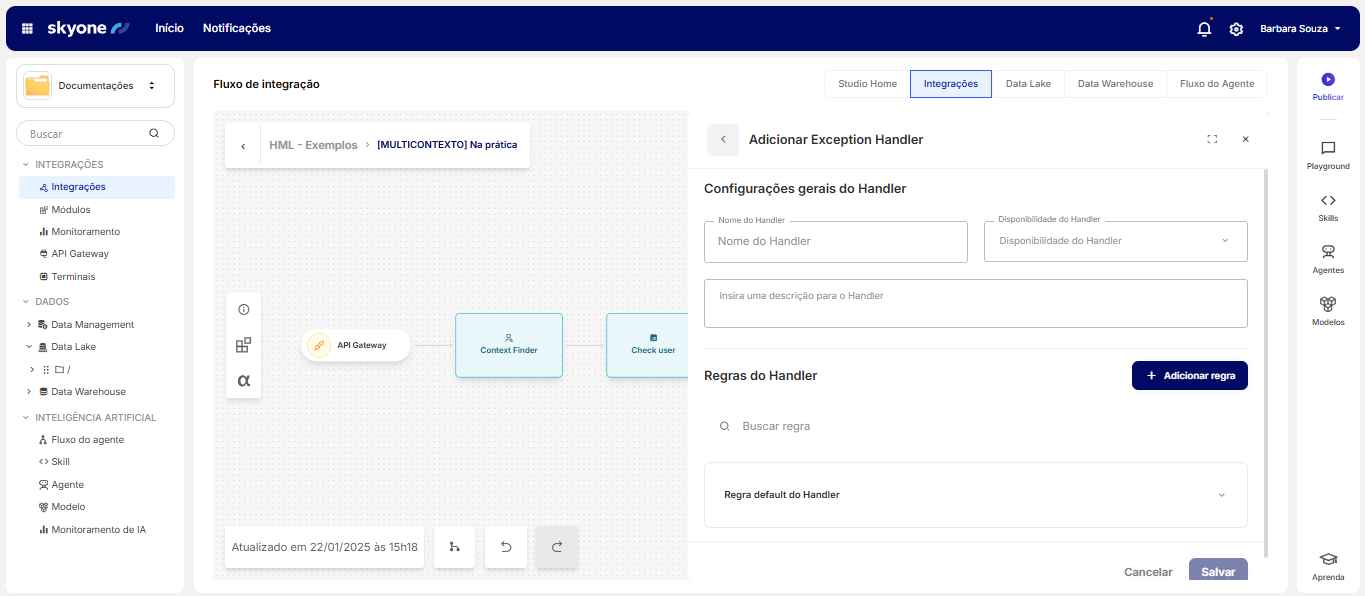Open the Disponibilidade do Handler dropdown
Viewport: 1365px width, 596px height.
[x=1115, y=241]
